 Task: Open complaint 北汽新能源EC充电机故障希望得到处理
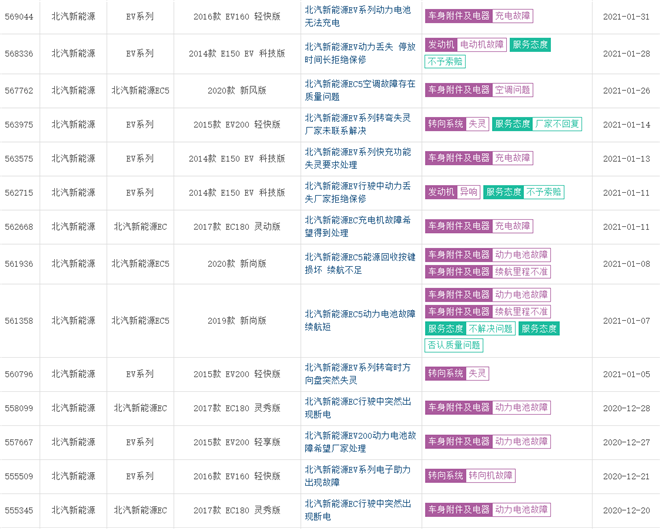pyautogui.click(x=358, y=226)
